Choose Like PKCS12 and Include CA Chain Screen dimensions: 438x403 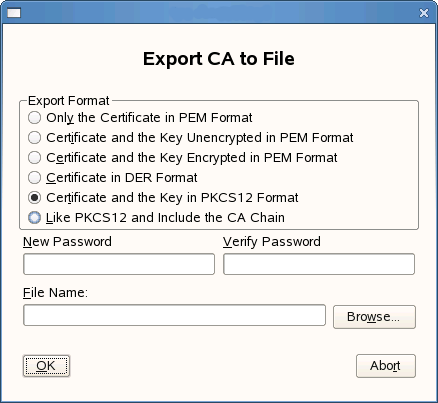pyautogui.click(x=156, y=218)
